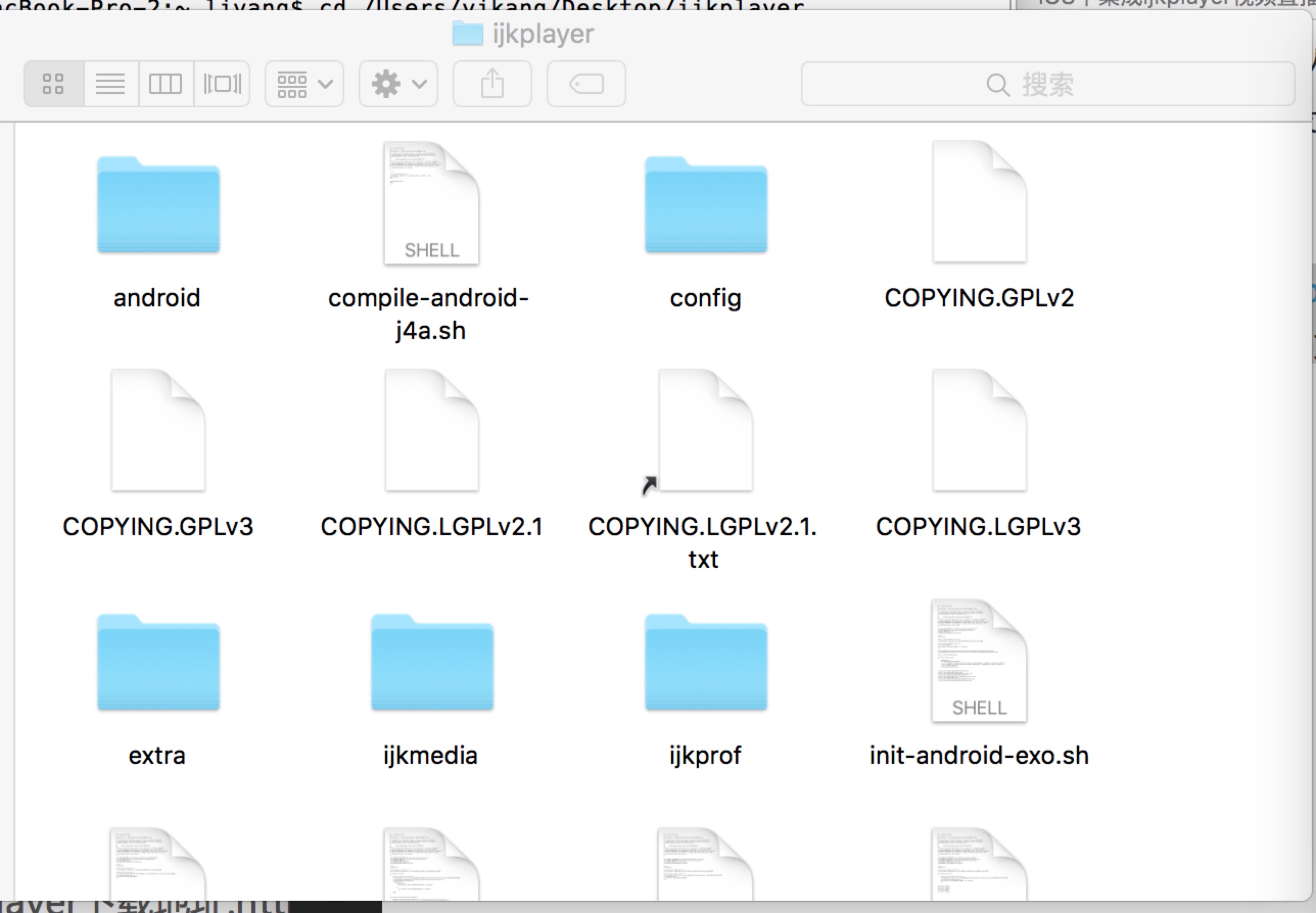Select the android folder

click(x=158, y=206)
